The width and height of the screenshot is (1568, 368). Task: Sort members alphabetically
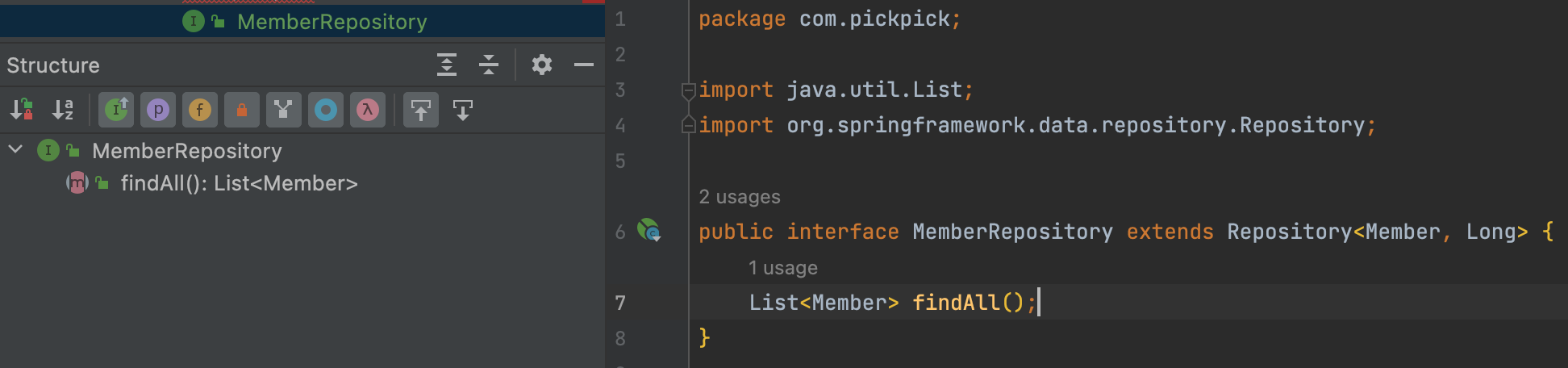click(x=63, y=109)
